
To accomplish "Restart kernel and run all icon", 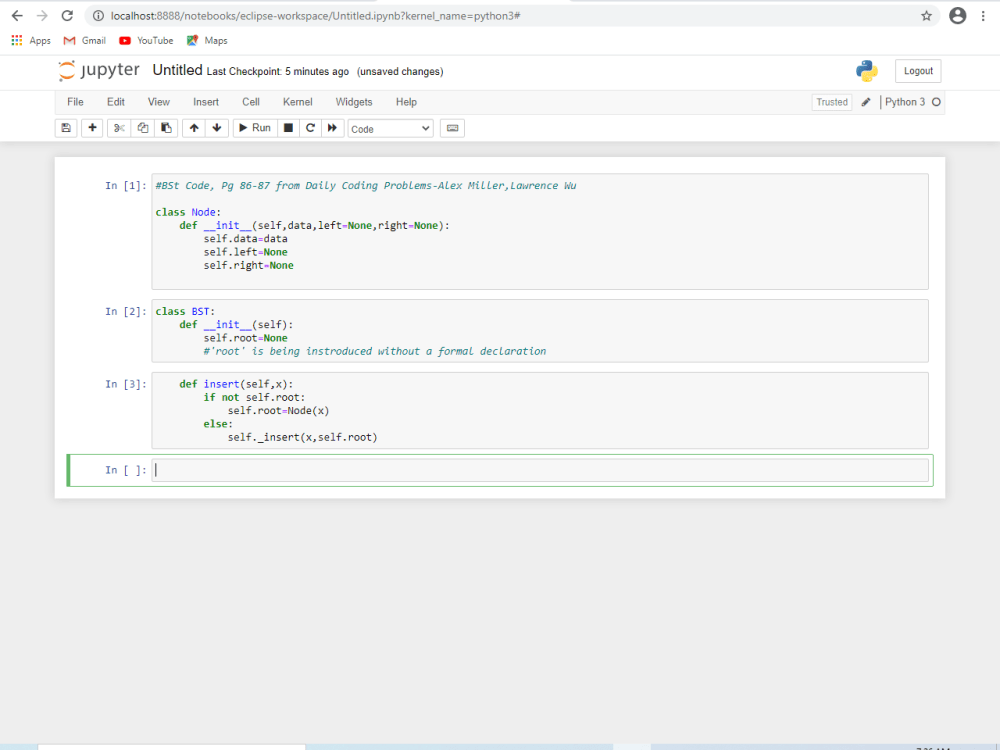I will (x=332, y=128).
